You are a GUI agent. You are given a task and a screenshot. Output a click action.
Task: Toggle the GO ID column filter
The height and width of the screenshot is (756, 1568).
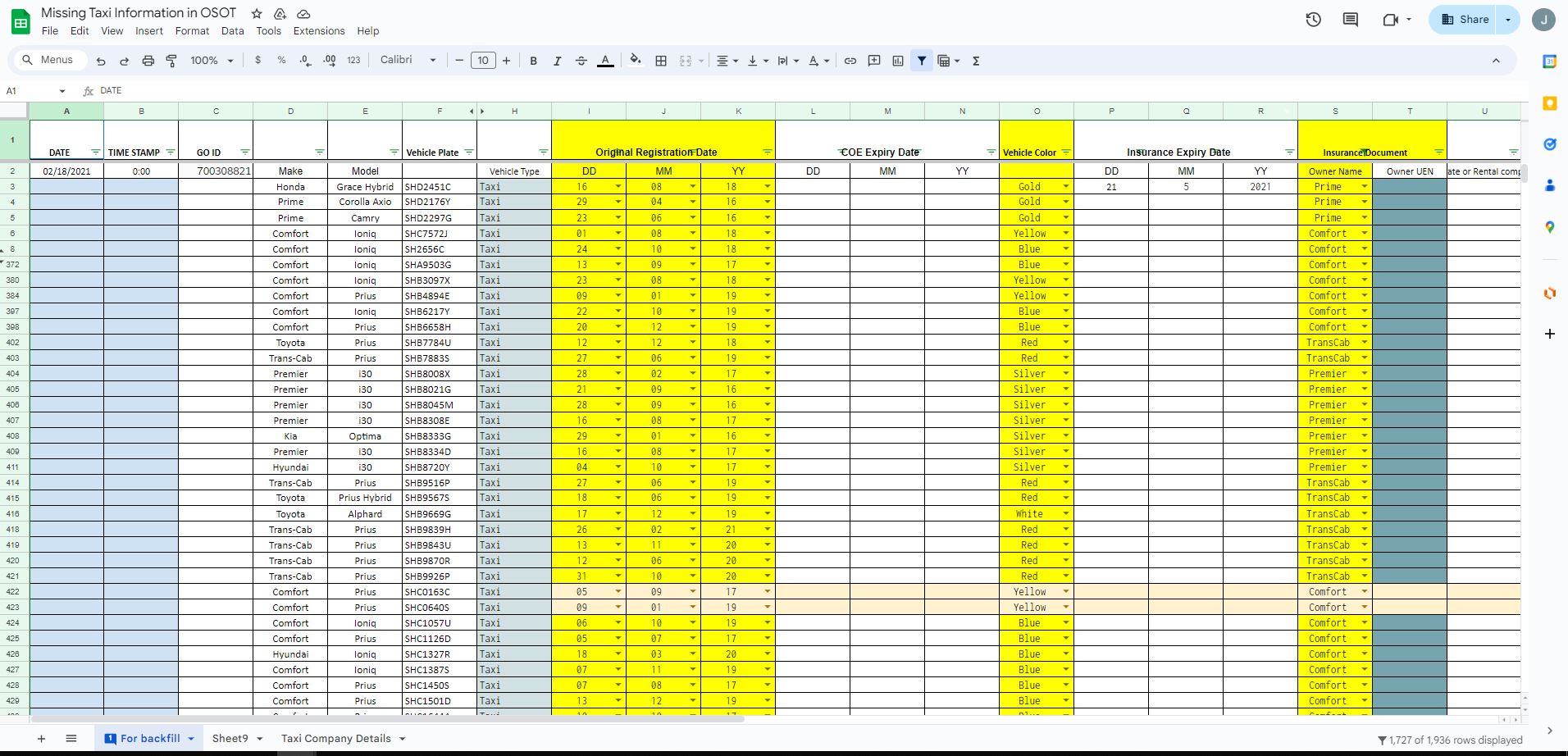point(245,153)
